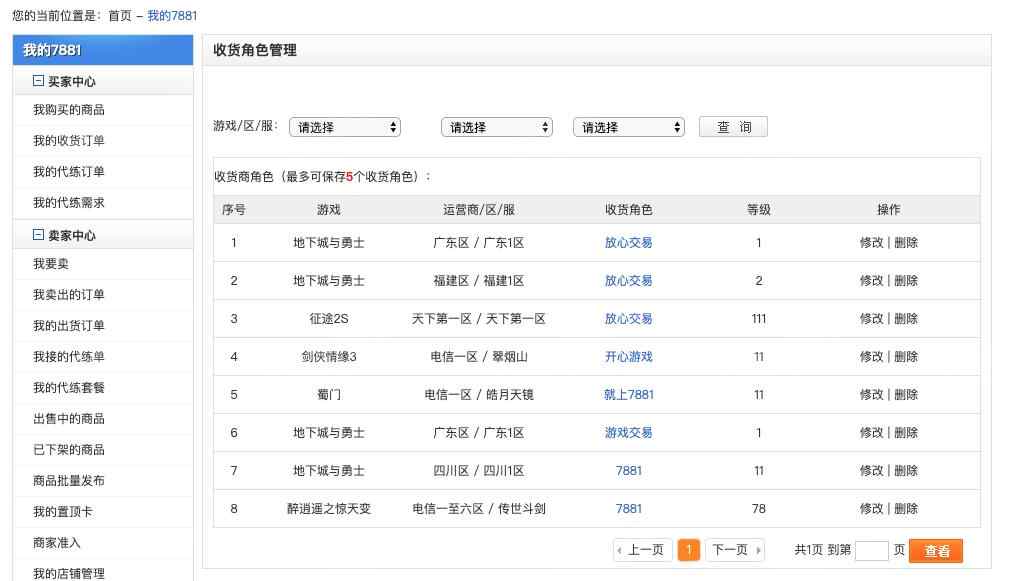This screenshot has width=1018, height=581.
Task: Click the 运营商/区/服 column header
Action: tap(478, 210)
